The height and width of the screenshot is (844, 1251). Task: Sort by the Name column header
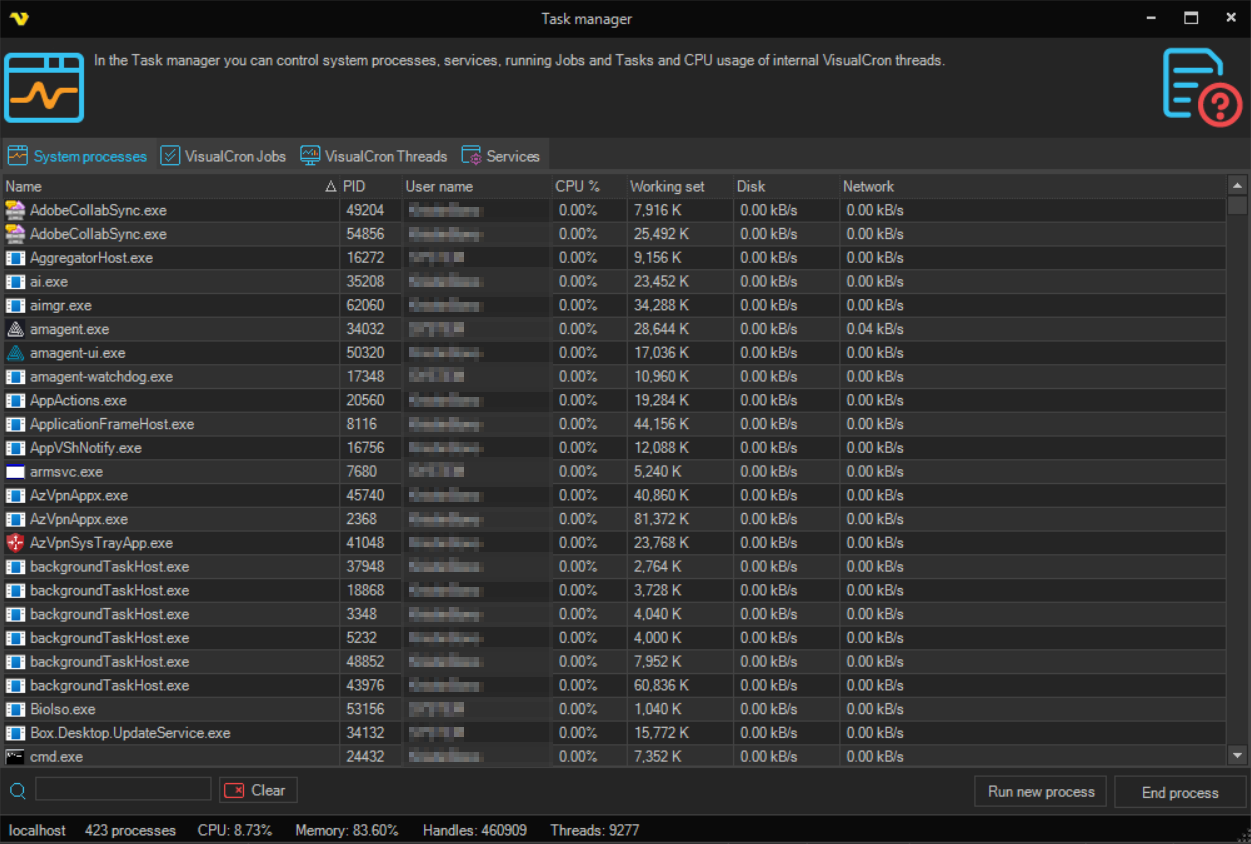click(160, 186)
